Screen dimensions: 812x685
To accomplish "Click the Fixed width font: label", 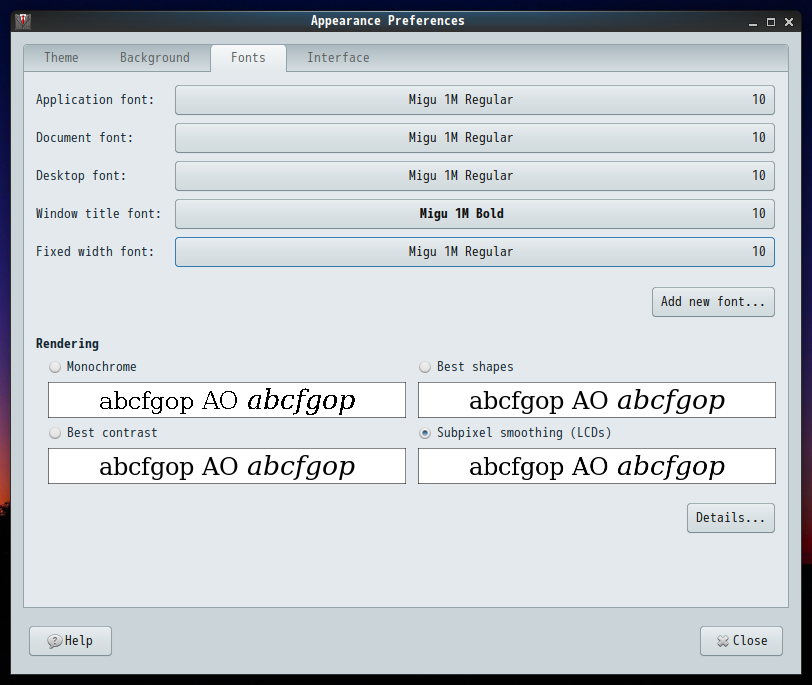I will tap(95, 252).
